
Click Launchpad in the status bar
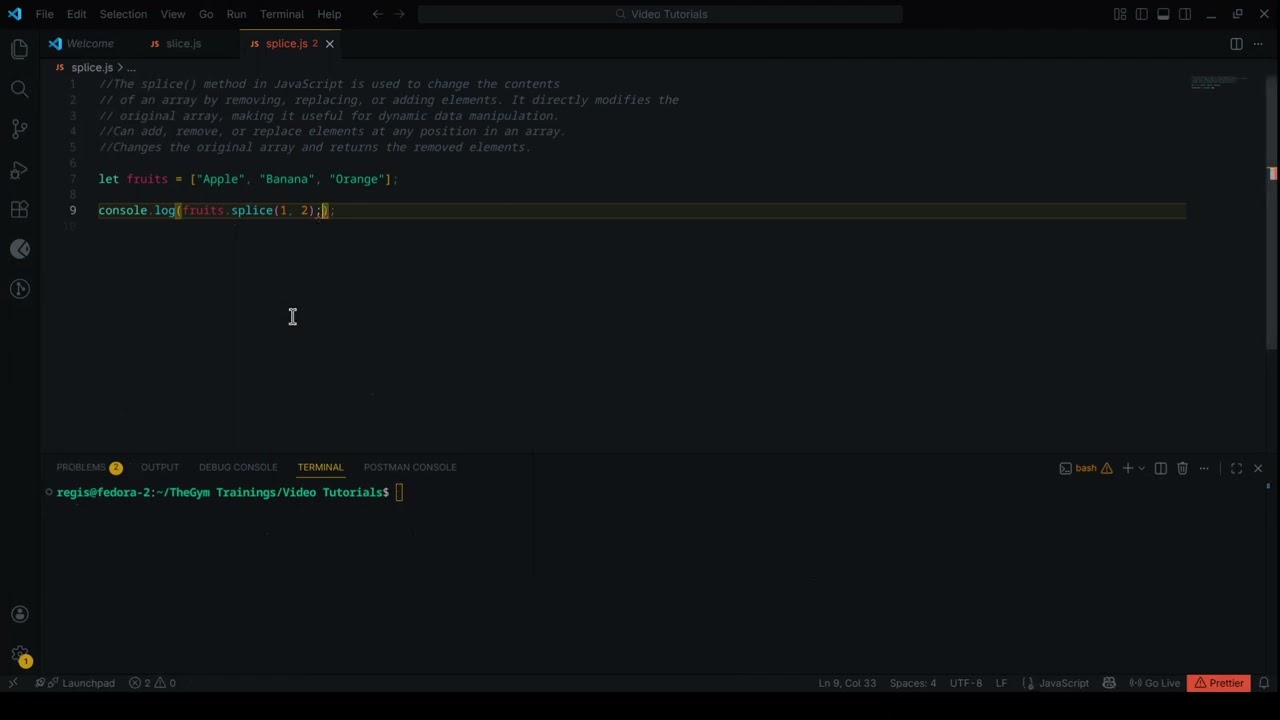pos(76,683)
